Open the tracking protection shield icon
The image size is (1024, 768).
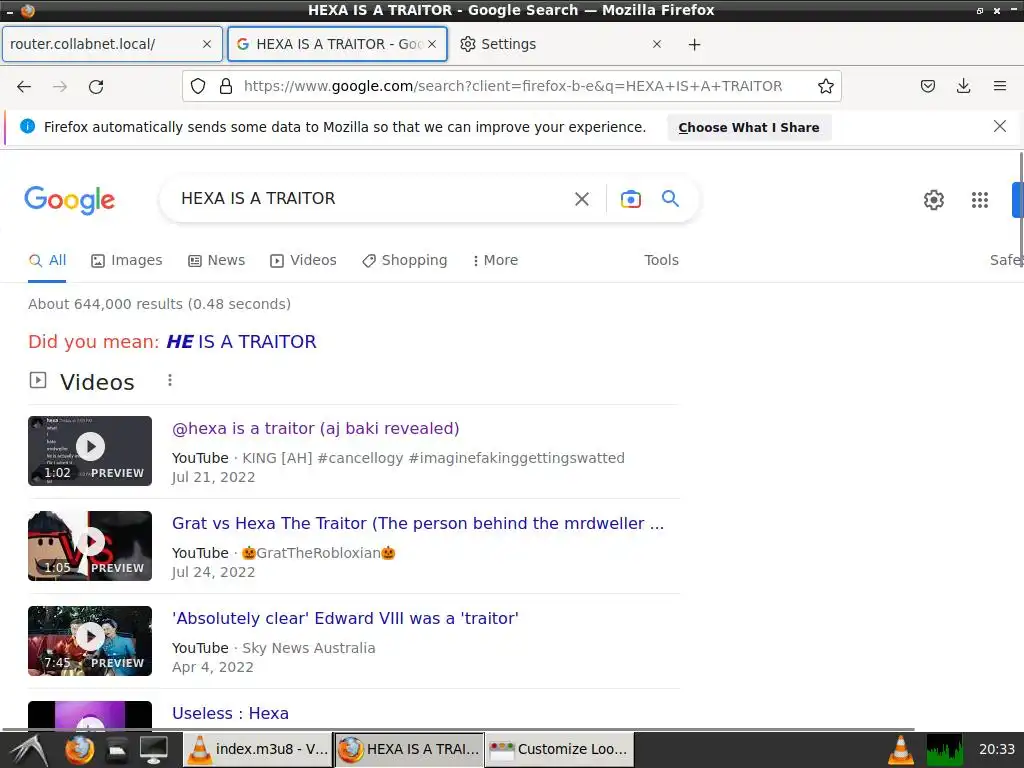tap(198, 86)
